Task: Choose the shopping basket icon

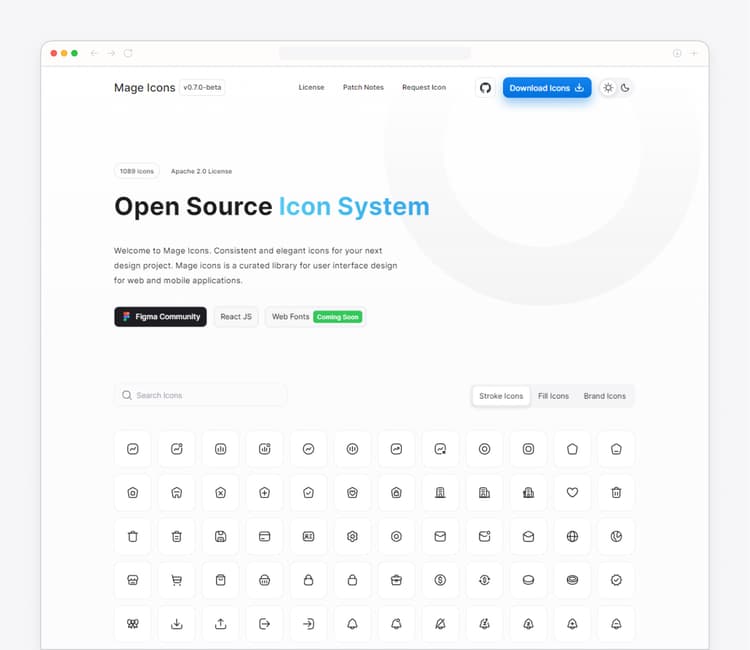Action: (265, 580)
